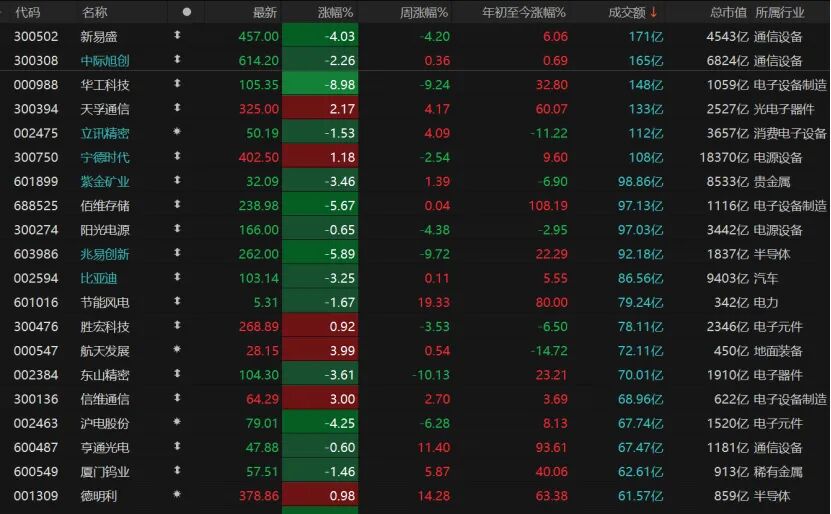This screenshot has width=831, height=514.
Task: Click the marker icon in the 胜宏科技 row
Action: coord(178,325)
